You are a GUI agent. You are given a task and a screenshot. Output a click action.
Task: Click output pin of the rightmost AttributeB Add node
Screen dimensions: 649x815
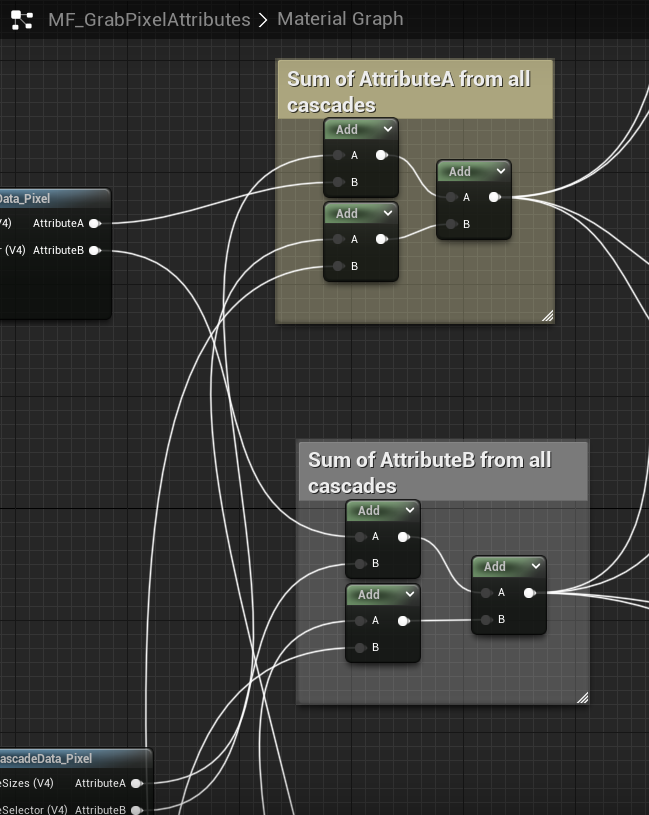click(529, 593)
